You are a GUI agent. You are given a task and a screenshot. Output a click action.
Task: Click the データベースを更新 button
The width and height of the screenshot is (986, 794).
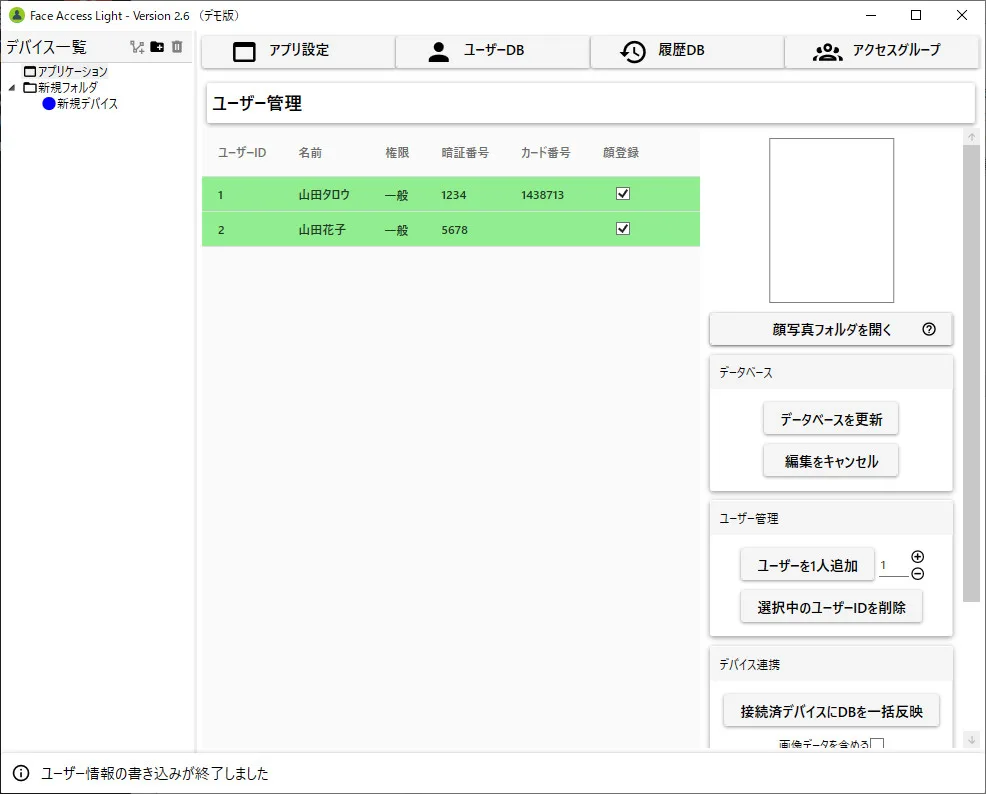coord(830,420)
